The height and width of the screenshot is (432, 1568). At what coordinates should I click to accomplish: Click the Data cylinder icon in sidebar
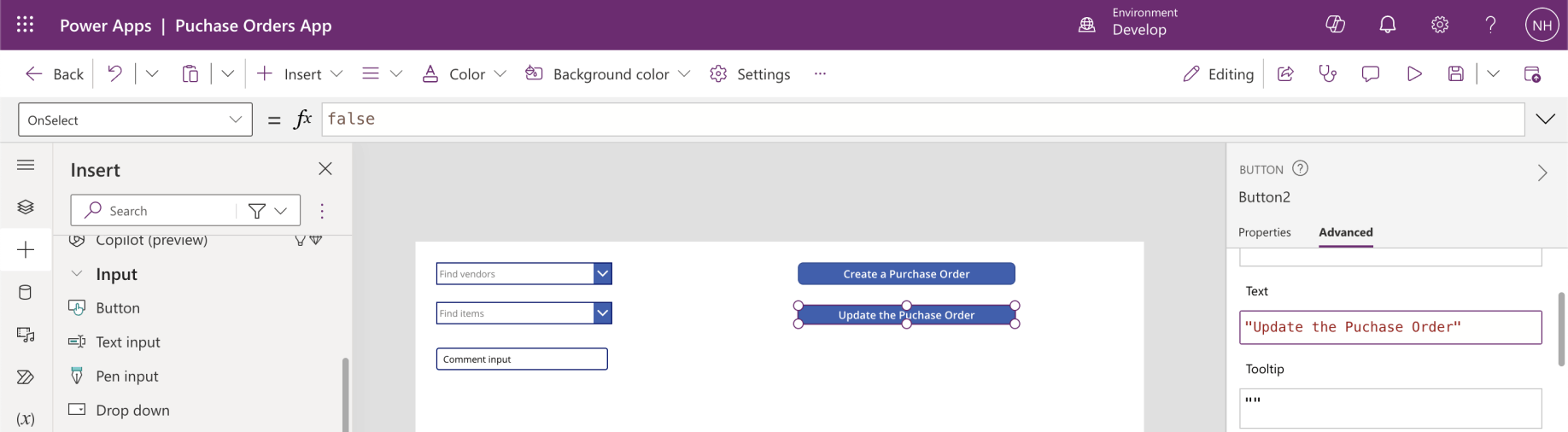pyautogui.click(x=26, y=293)
